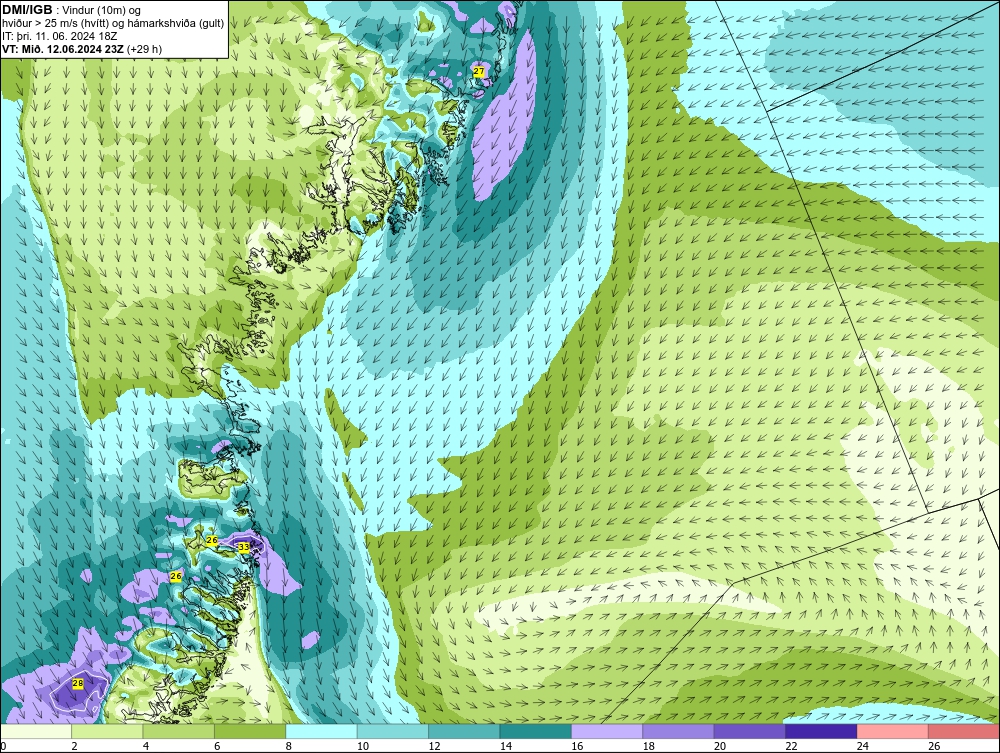Pick the 6–8 m/s olive green legend swatch
Screen dimensions: 1000x753
(250, 731)
